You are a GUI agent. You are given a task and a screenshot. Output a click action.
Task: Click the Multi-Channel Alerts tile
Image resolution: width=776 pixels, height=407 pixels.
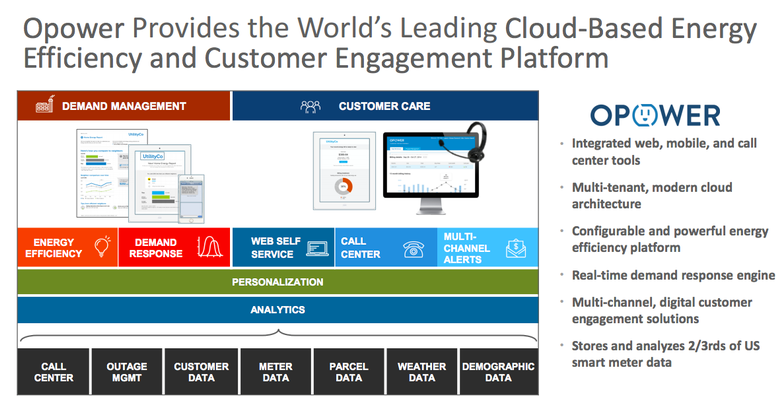(487, 247)
